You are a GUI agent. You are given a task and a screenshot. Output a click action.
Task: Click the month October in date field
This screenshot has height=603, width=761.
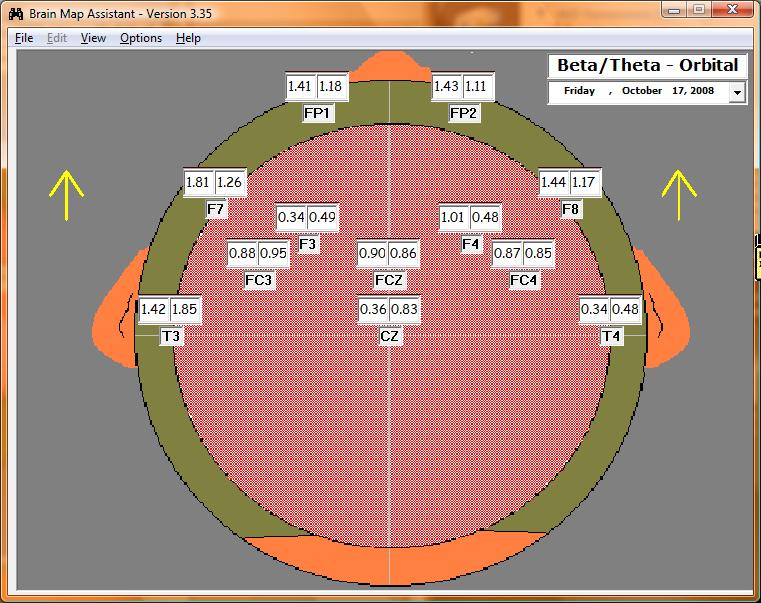[642, 91]
